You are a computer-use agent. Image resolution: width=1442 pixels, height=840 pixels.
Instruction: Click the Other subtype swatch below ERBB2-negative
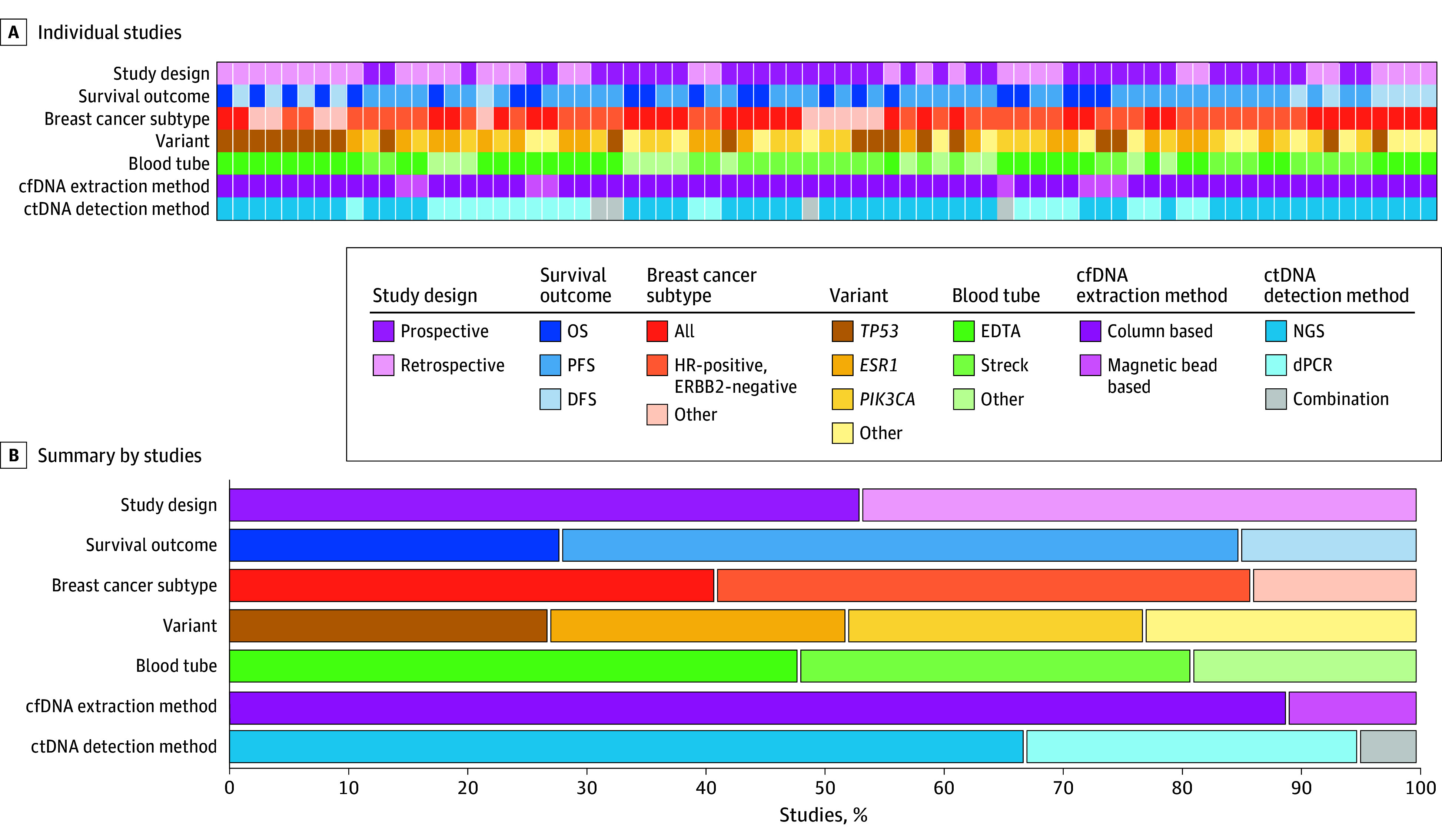click(x=657, y=414)
